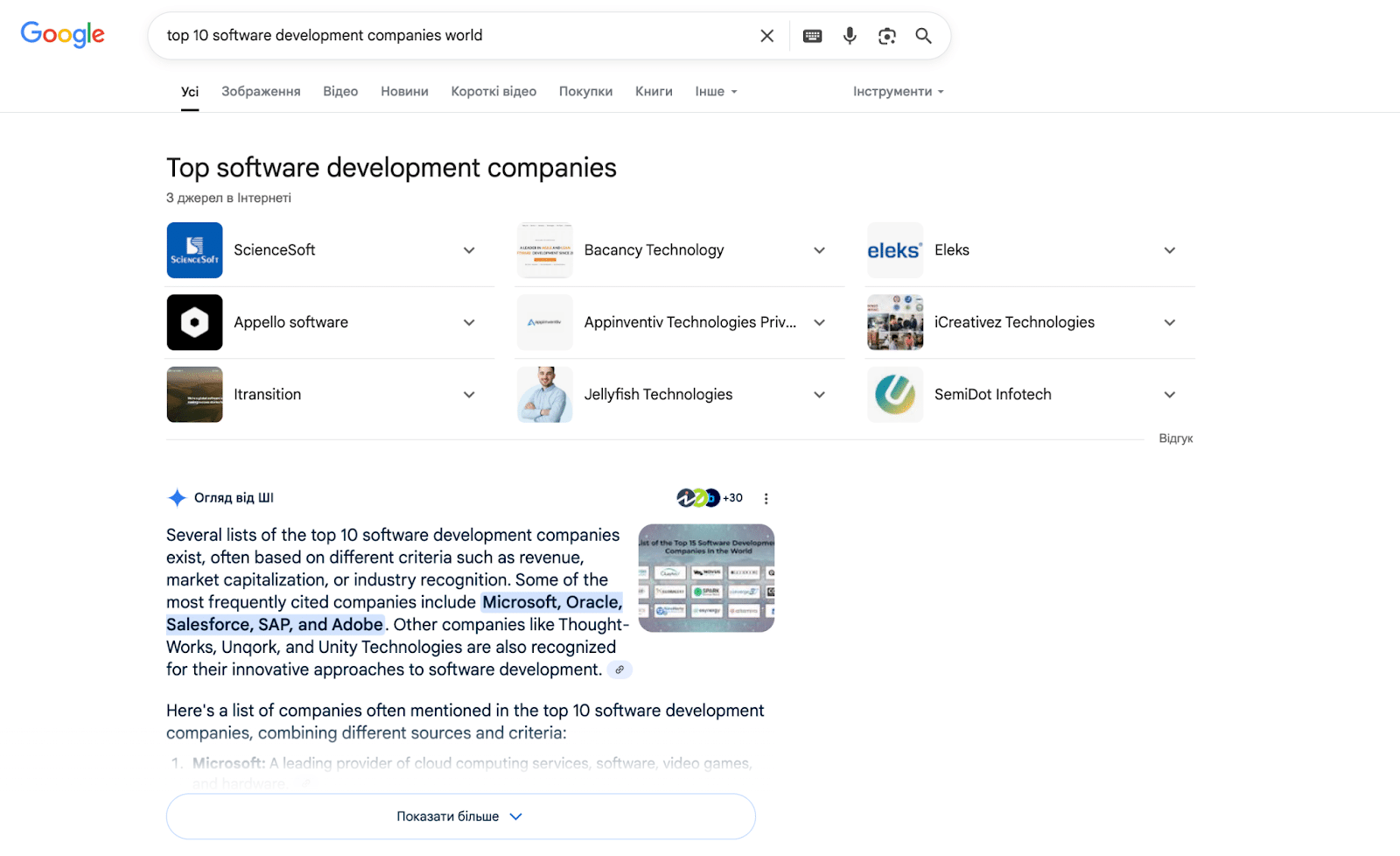Open Top 15 Software Companies image
This screenshot has height=856, width=1400.
706,578
